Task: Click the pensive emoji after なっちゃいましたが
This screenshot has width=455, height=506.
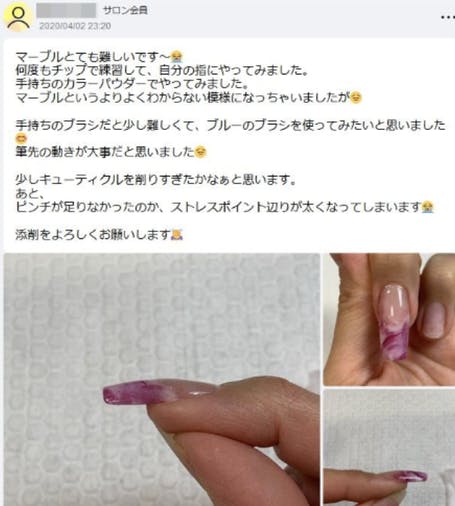Action: tap(356, 98)
